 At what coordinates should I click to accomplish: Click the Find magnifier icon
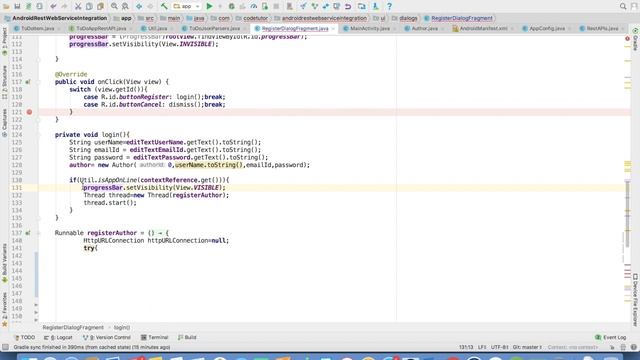(114, 7)
